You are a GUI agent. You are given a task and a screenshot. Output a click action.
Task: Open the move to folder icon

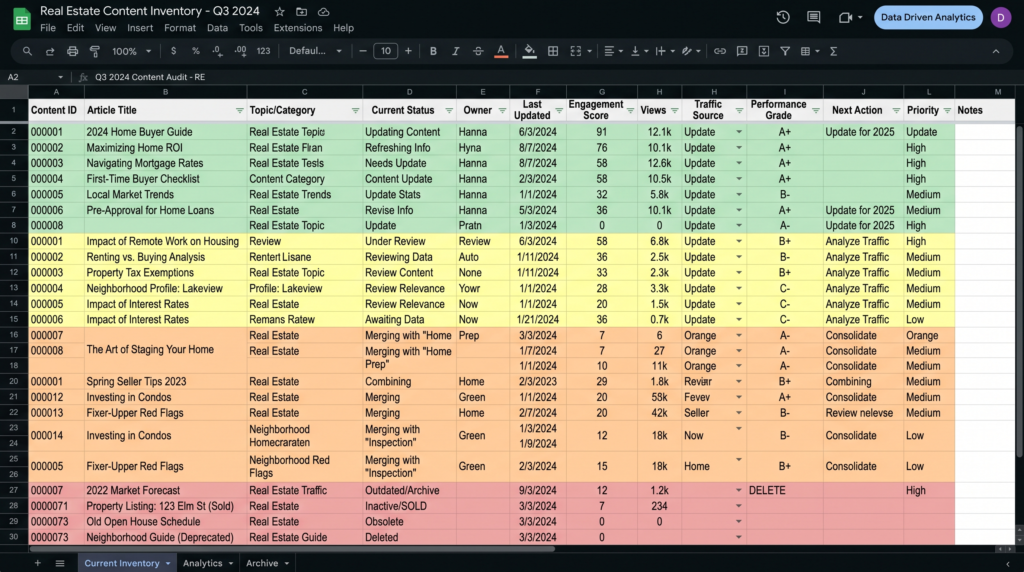click(301, 12)
